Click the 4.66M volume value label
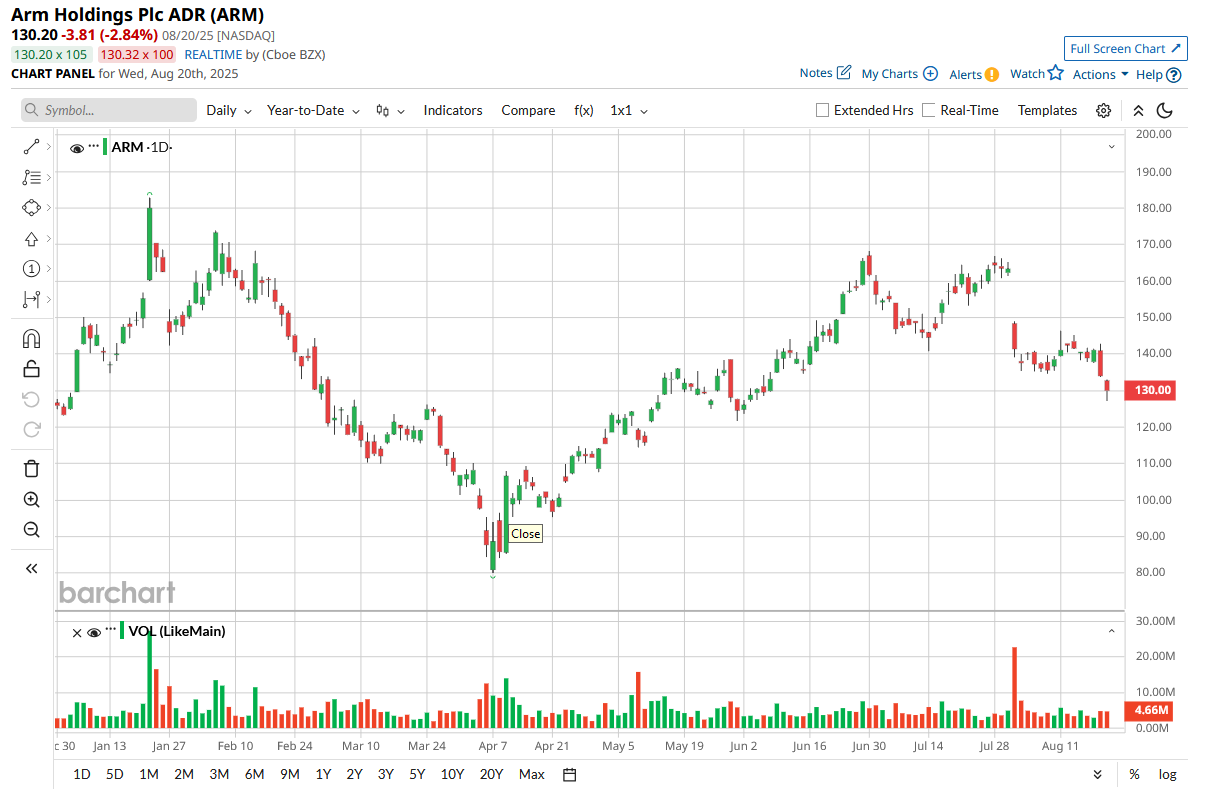This screenshot has width=1211, height=800. tap(1150, 711)
